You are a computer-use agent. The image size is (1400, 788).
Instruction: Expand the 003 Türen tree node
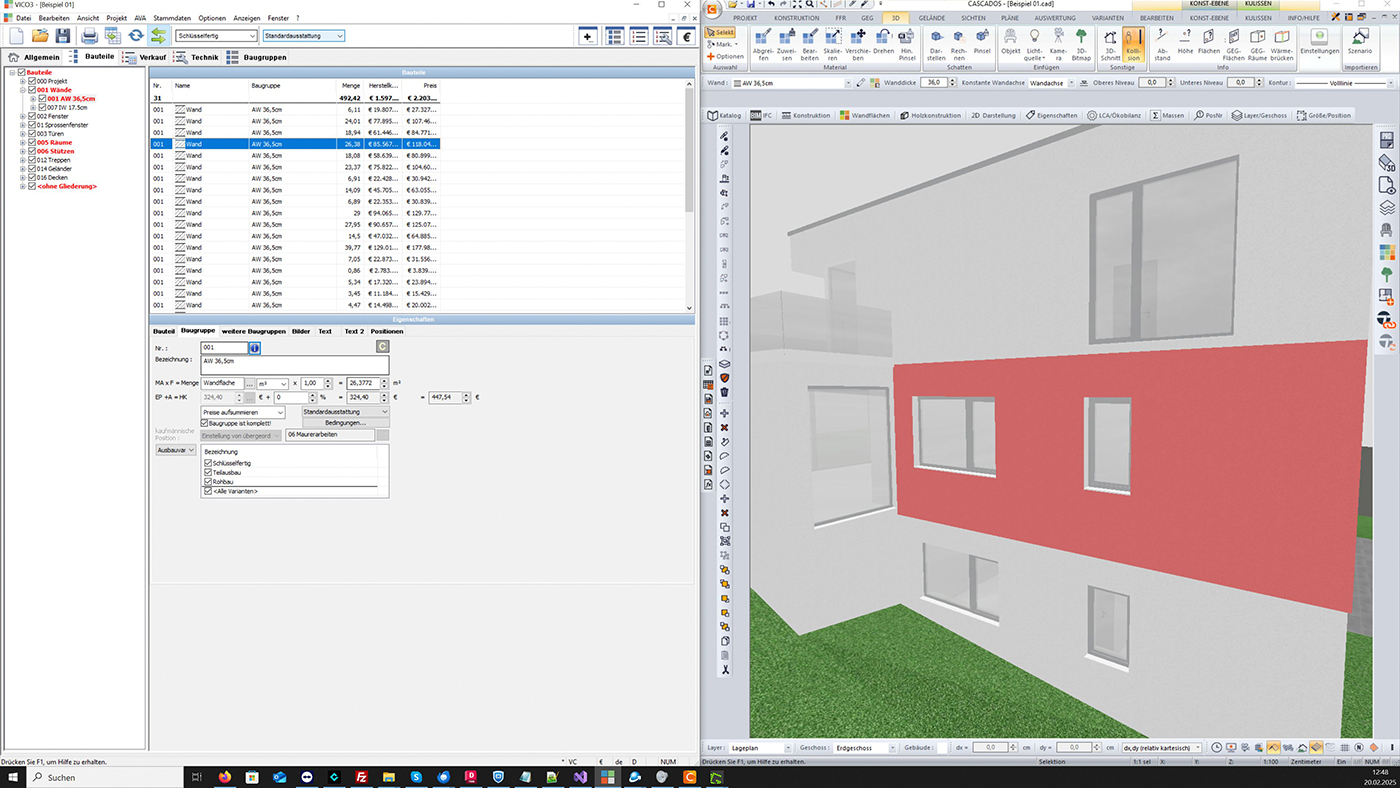click(23, 134)
